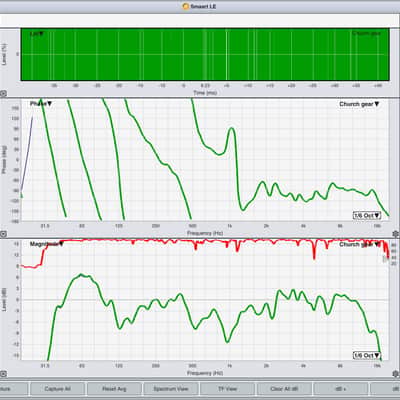Click the Reset Avg button

pyautogui.click(x=114, y=389)
